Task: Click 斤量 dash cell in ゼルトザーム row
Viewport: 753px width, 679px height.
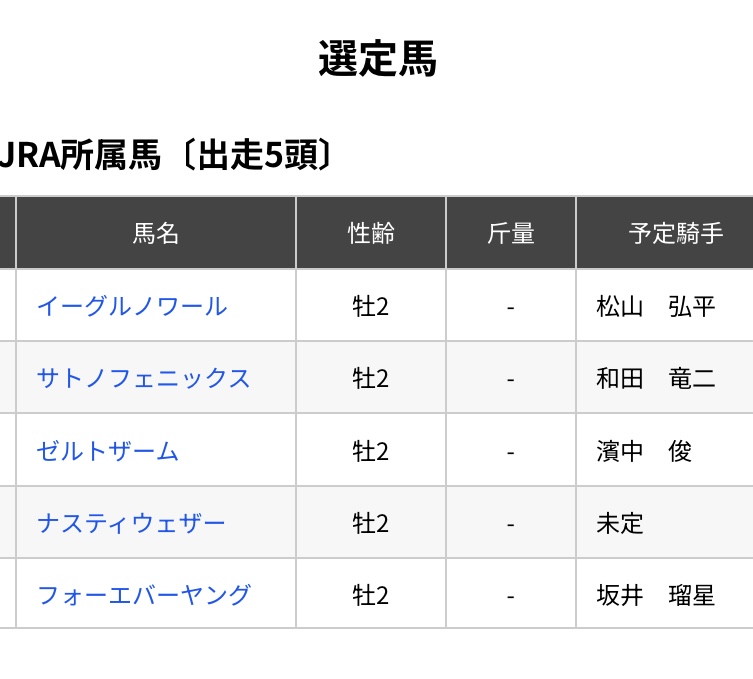Action: (511, 451)
